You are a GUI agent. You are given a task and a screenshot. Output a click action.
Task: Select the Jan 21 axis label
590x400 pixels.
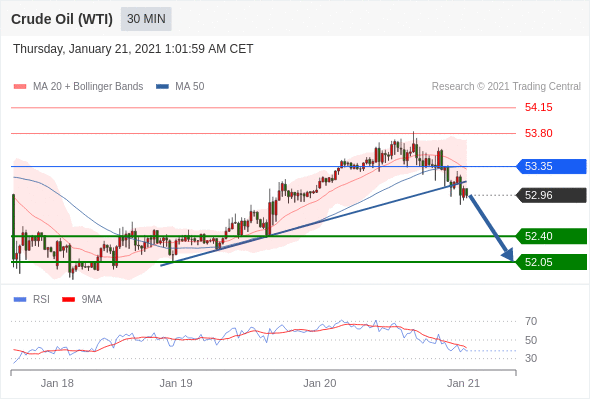463,383
